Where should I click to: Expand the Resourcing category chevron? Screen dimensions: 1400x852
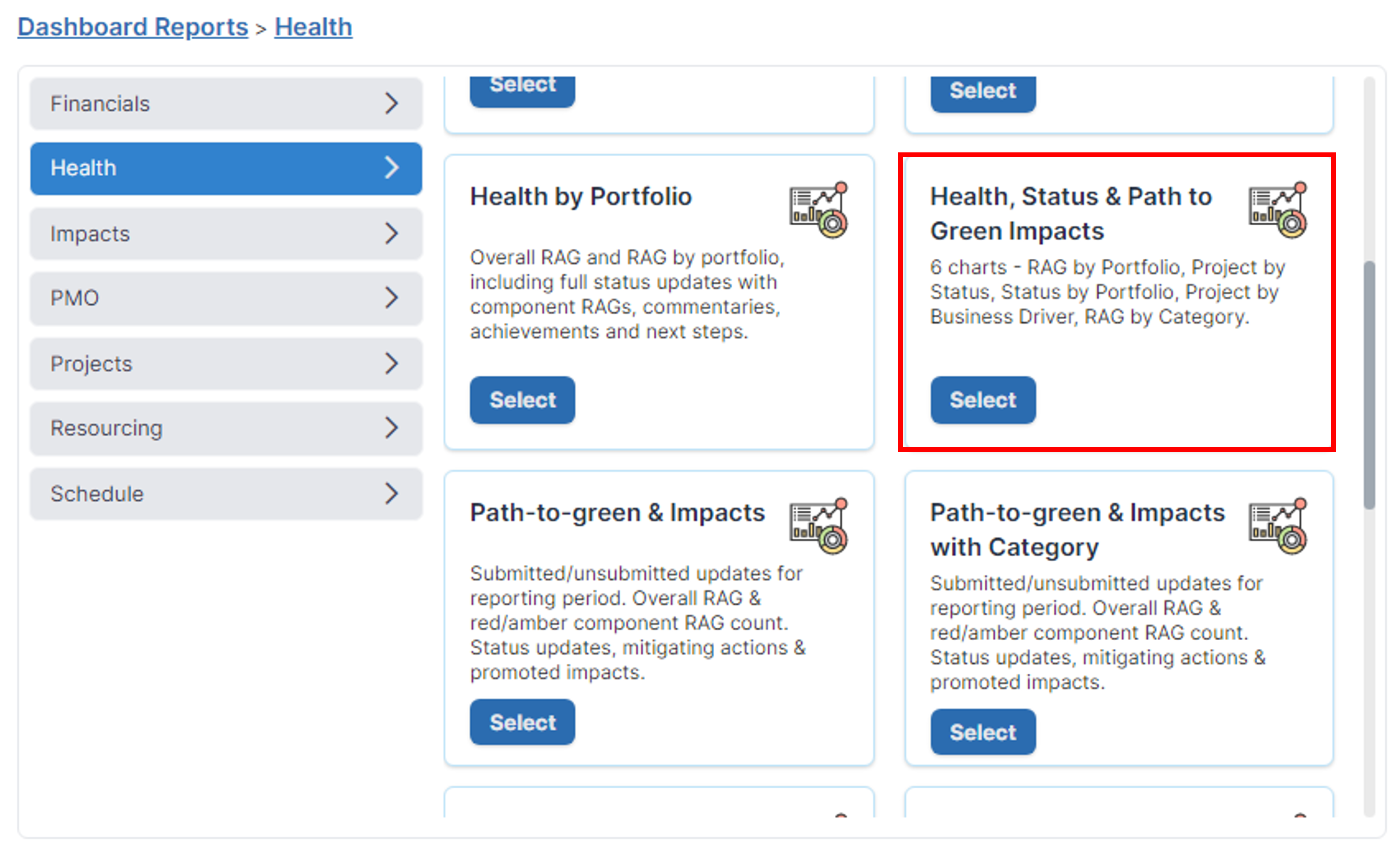[x=391, y=427]
